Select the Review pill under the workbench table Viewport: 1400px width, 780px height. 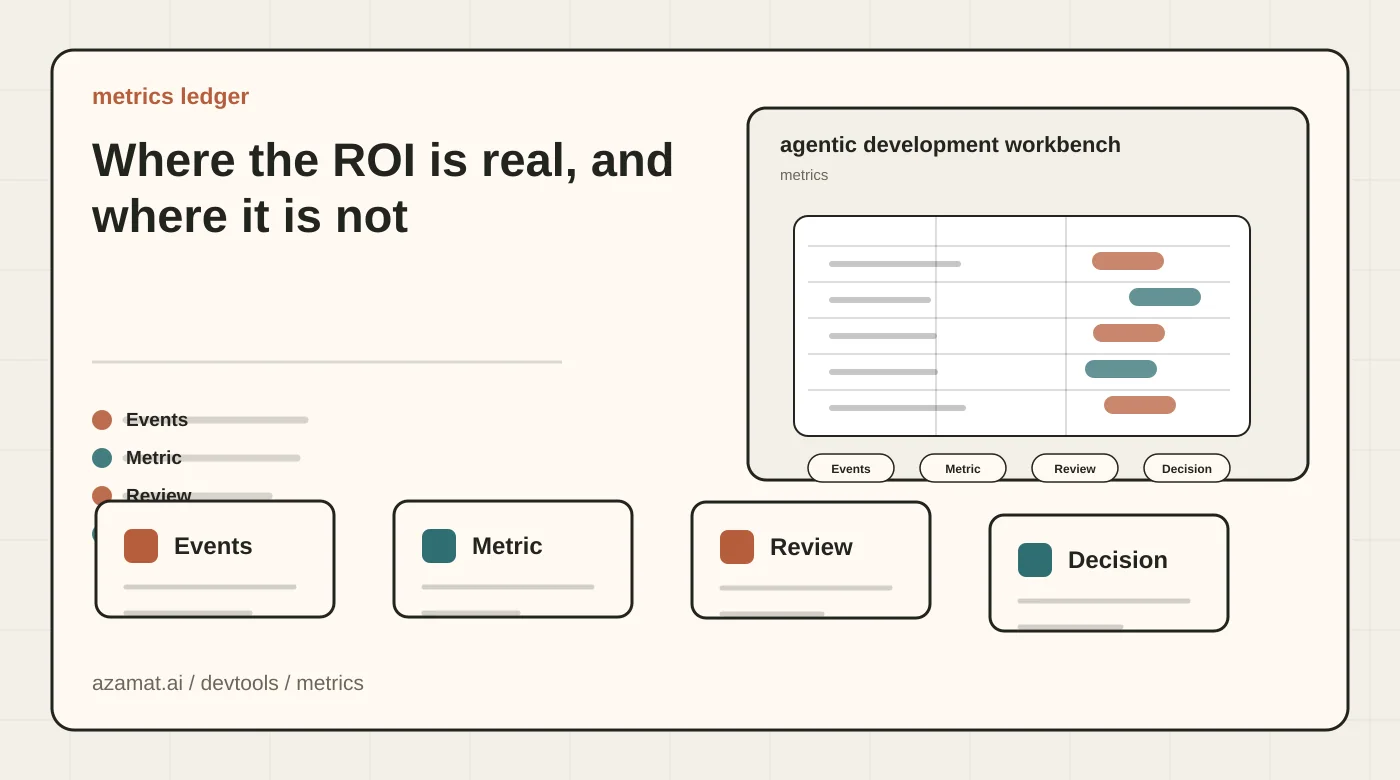[1075, 468]
